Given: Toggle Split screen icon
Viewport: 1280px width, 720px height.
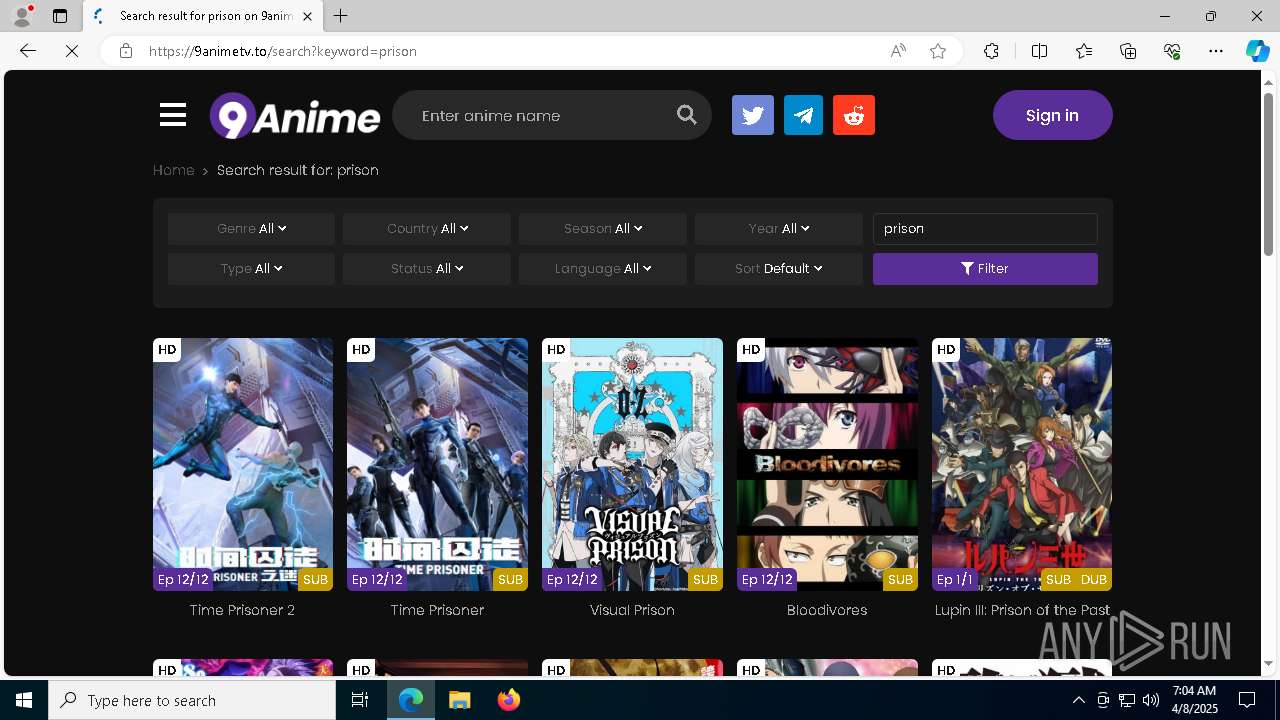Looking at the screenshot, I should coord(1039,51).
